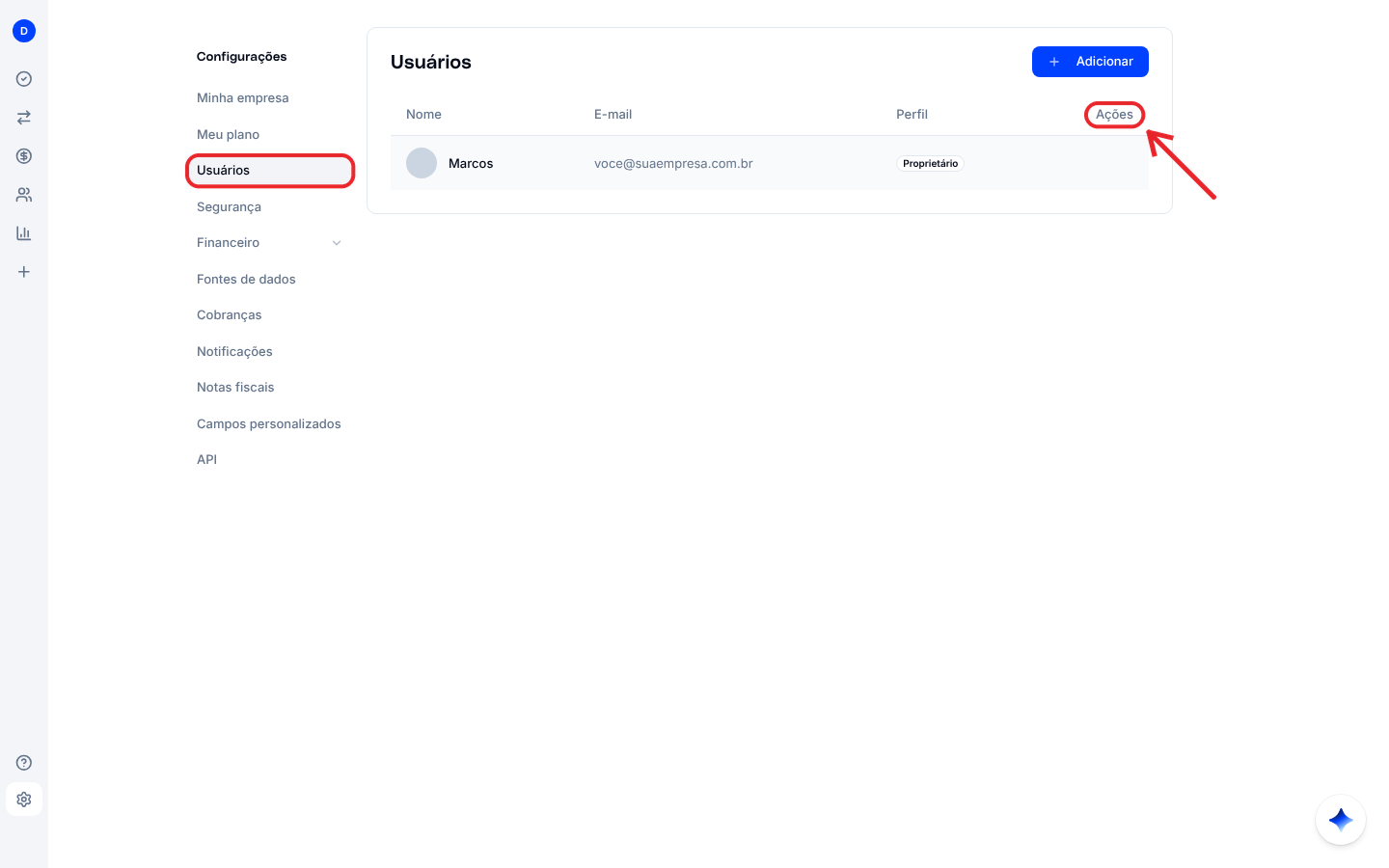The height and width of the screenshot is (868, 1389).
Task: Open the transfers arrows icon in sidebar
Action: click(24, 118)
